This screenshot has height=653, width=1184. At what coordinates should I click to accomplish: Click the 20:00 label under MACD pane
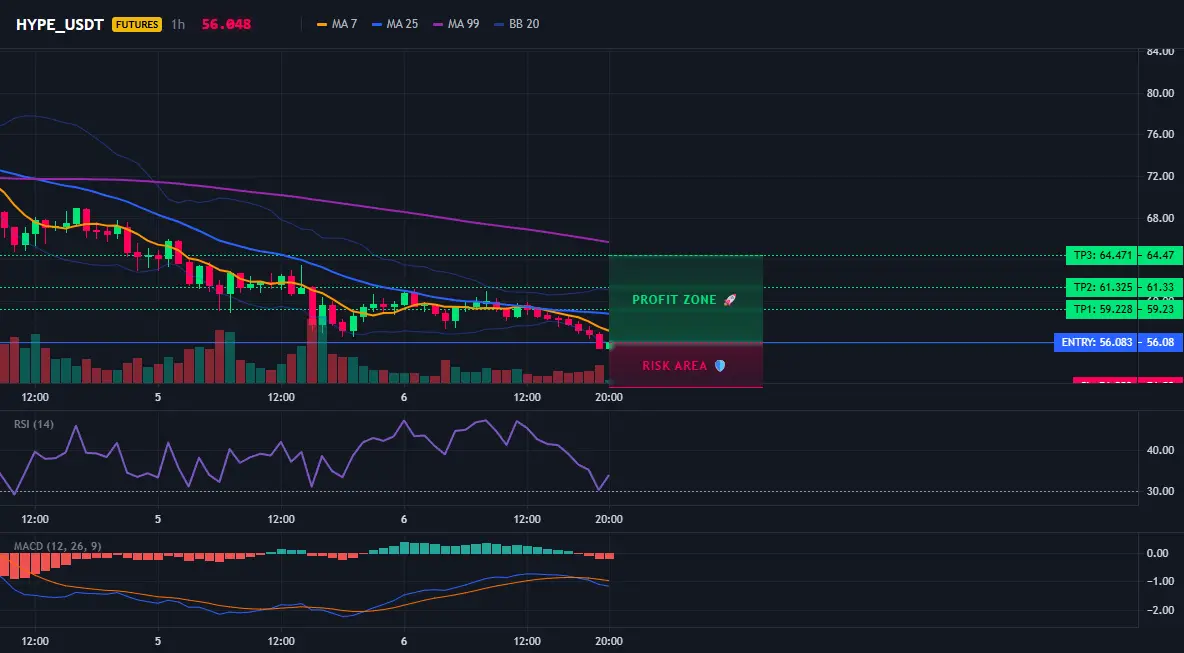609,642
